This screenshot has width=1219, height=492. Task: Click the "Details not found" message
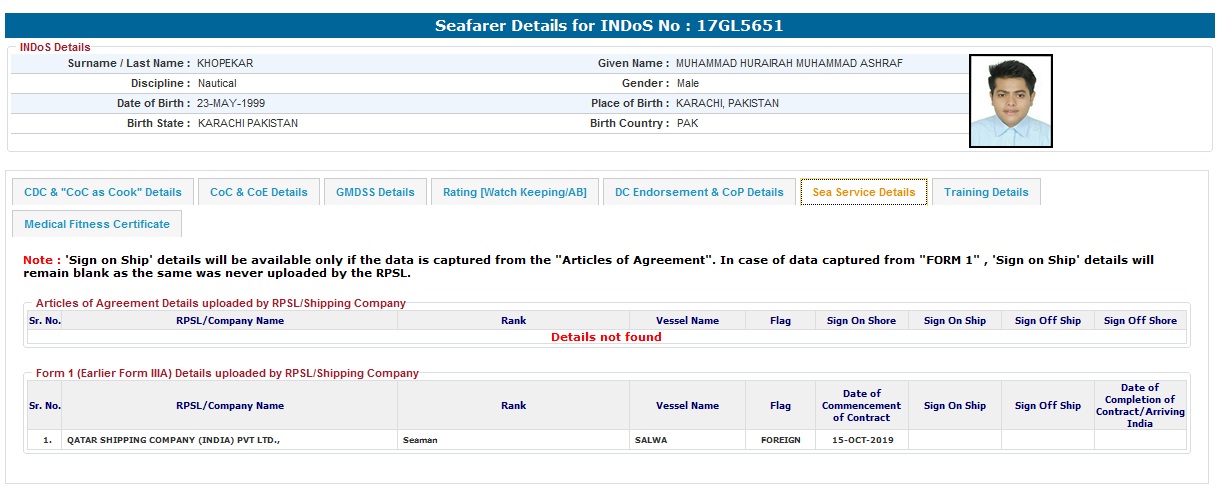pos(606,337)
